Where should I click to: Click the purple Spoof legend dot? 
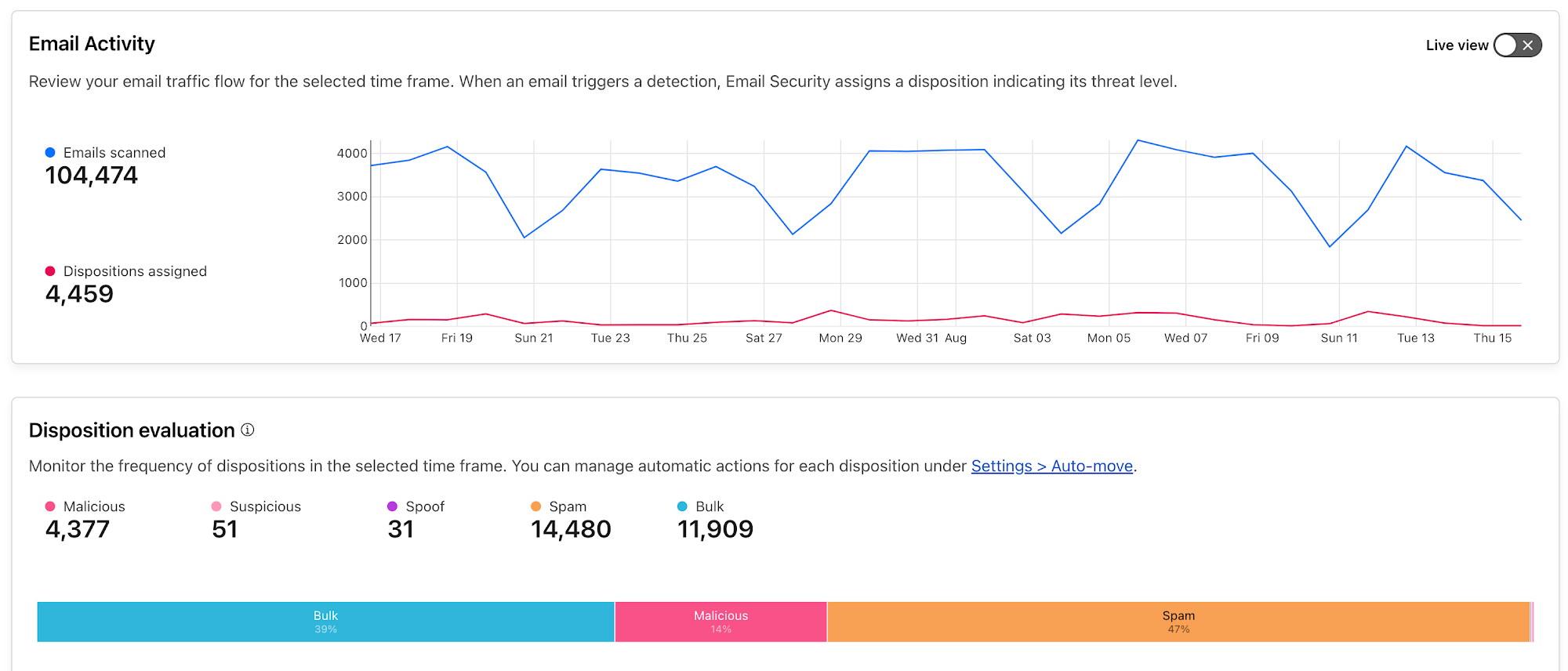tap(393, 506)
